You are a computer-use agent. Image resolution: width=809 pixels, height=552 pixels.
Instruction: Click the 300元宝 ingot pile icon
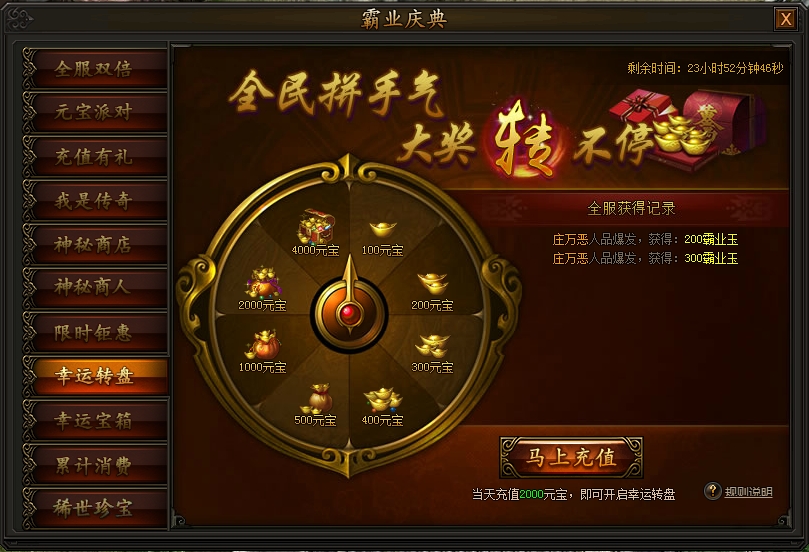pos(432,346)
